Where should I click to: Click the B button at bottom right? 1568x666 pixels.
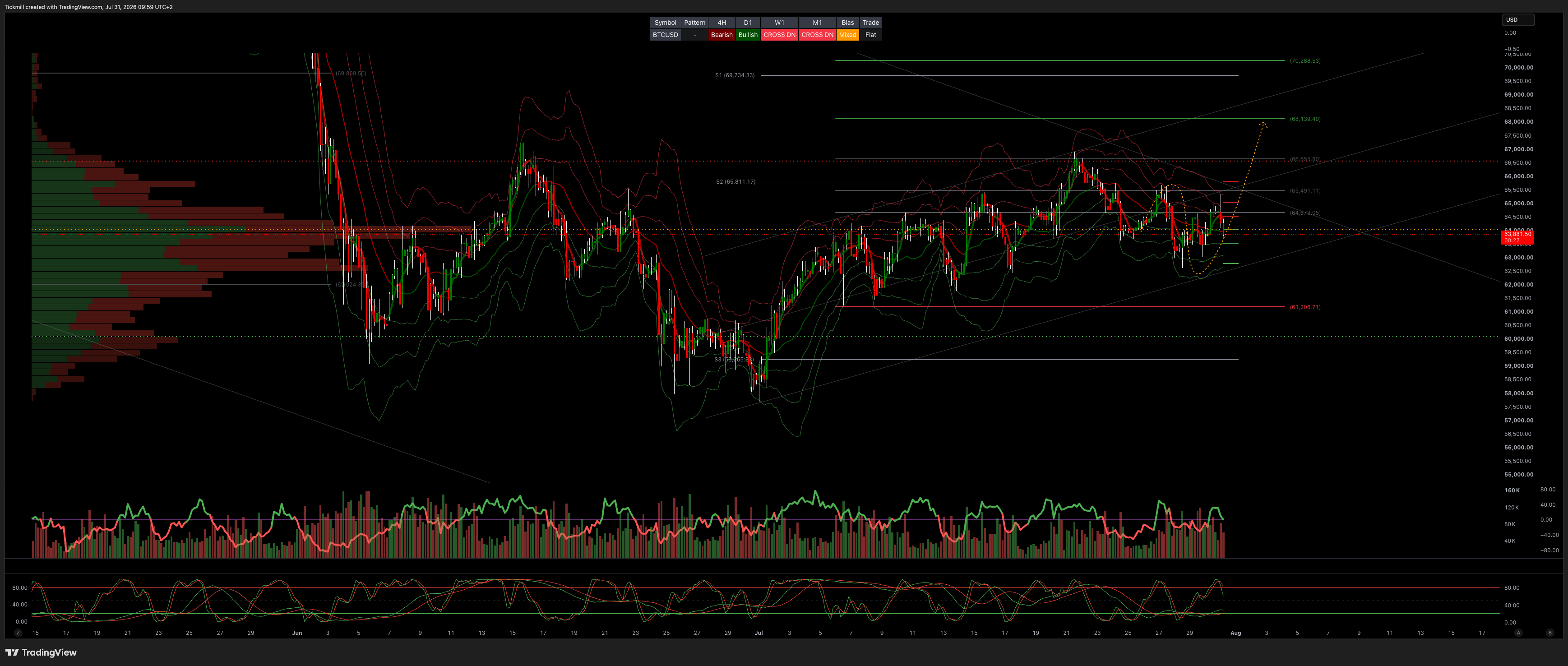pyautogui.click(x=1550, y=633)
